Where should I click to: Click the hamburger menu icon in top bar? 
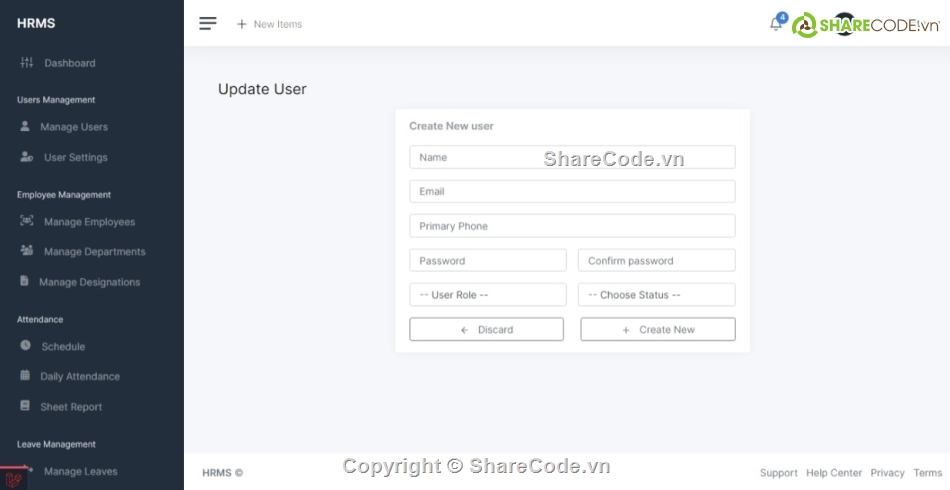[x=208, y=24]
